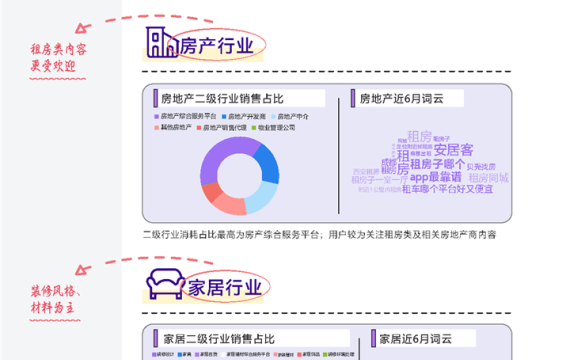Select the light blue 房地产中介 legend entry
The width and height of the screenshot is (570, 360).
click(x=290, y=116)
